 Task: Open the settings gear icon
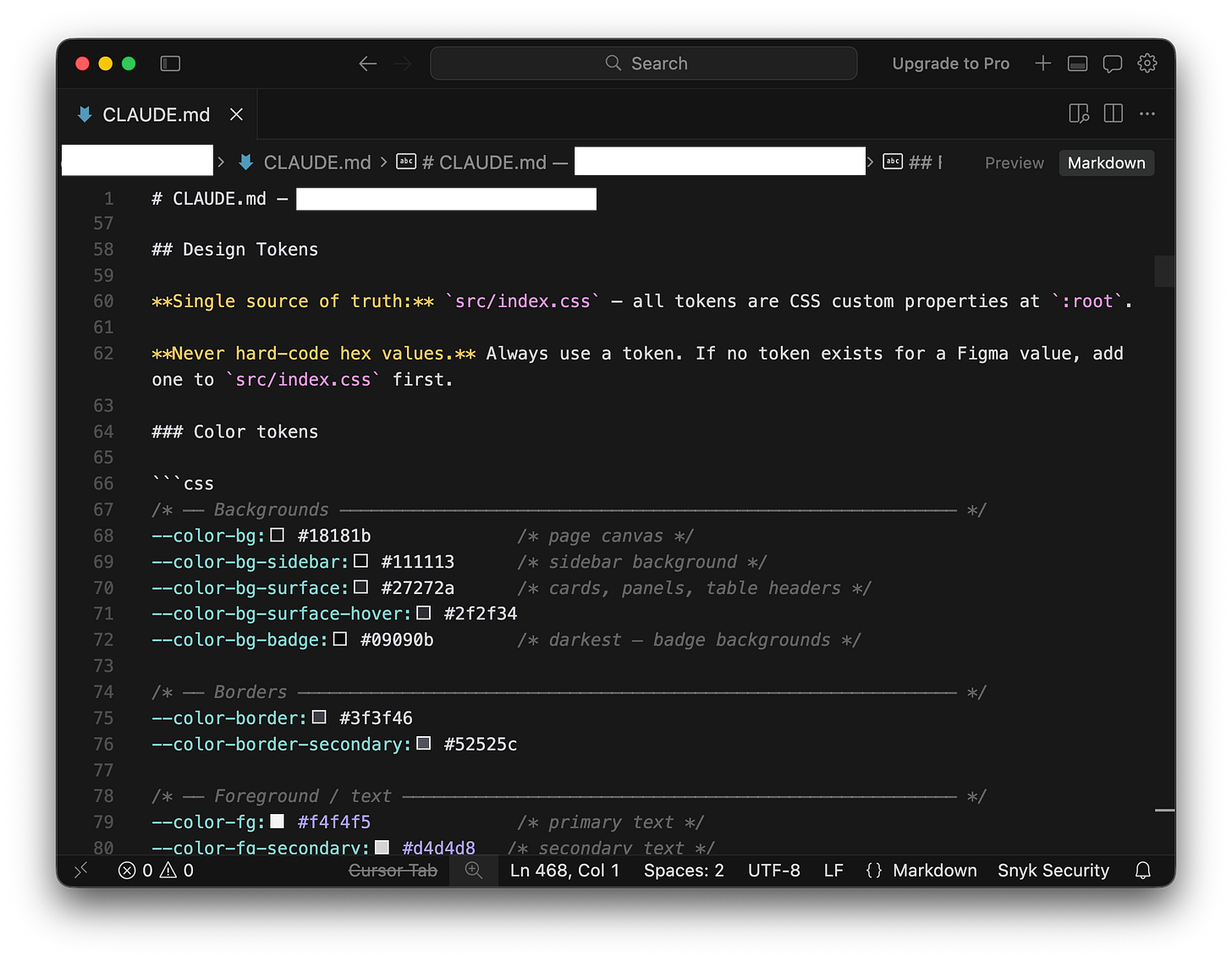1147,63
